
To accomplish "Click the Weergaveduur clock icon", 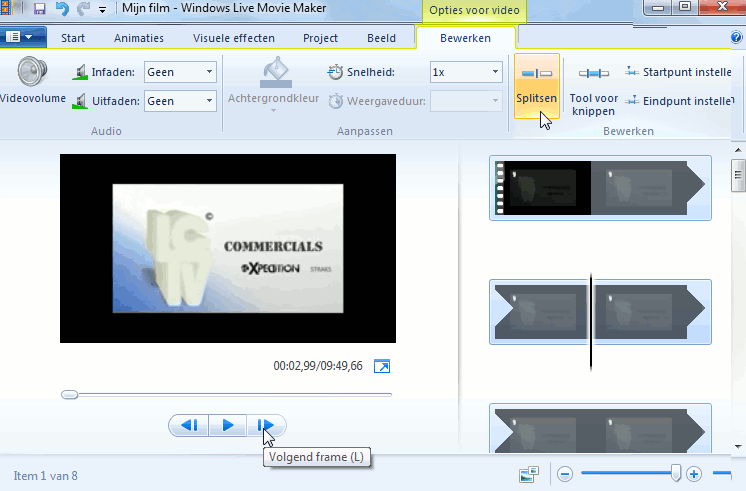I will coord(335,101).
